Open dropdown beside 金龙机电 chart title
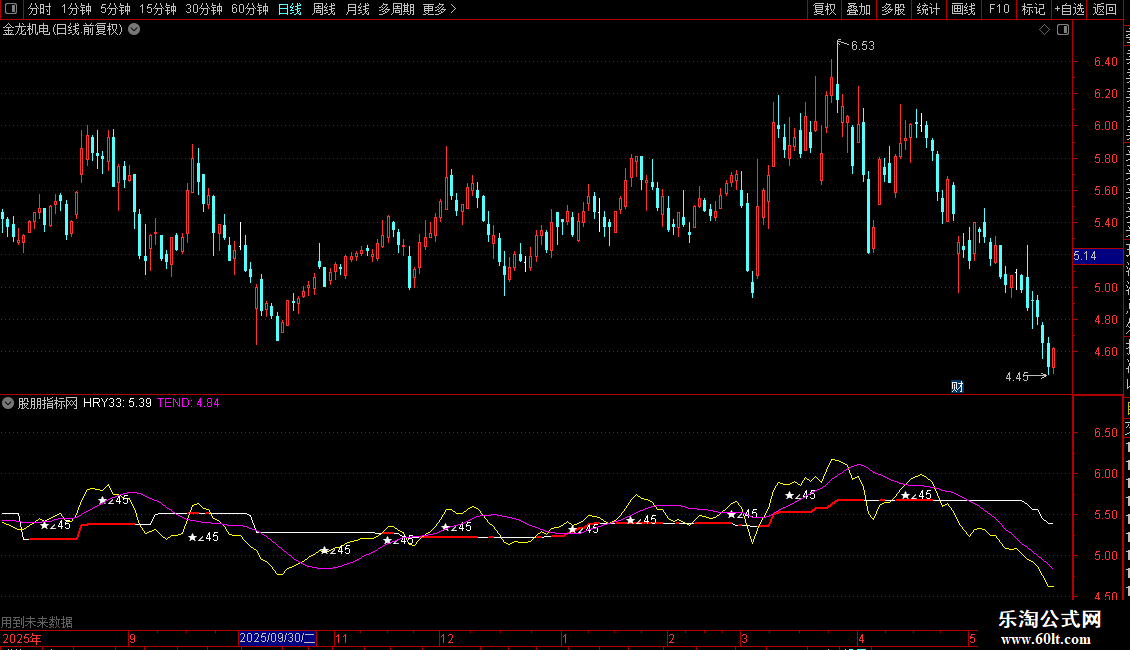The width and height of the screenshot is (1130, 650). click(x=134, y=30)
